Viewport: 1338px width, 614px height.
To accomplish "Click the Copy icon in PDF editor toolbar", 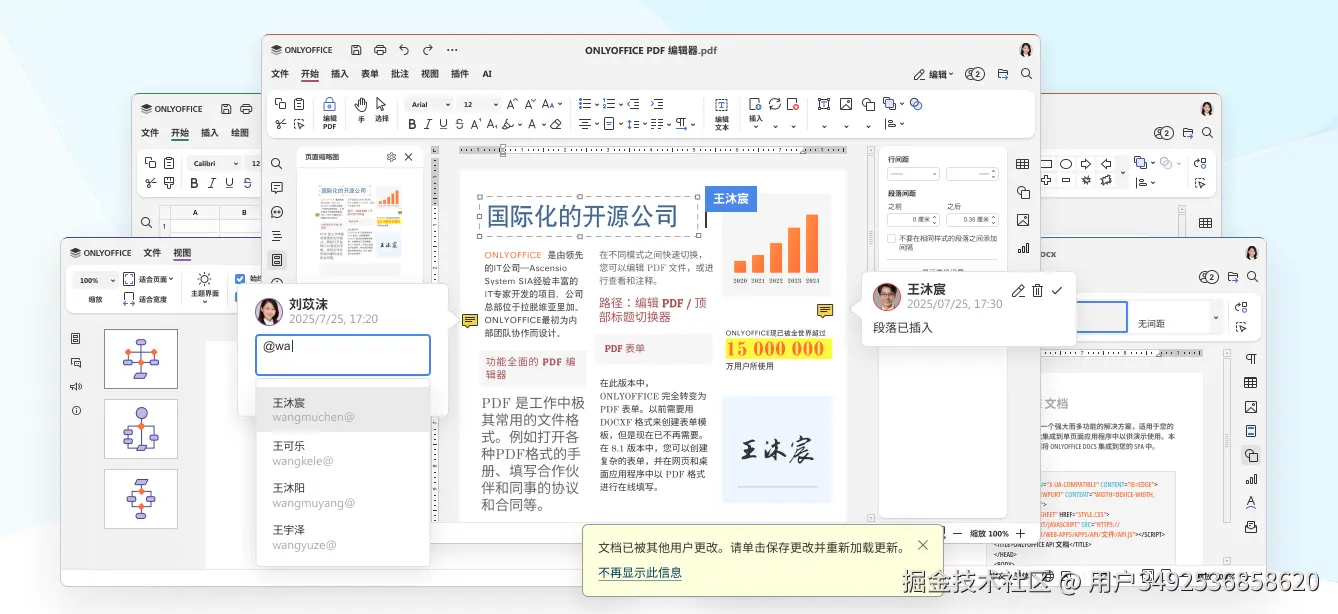I will [x=280, y=104].
